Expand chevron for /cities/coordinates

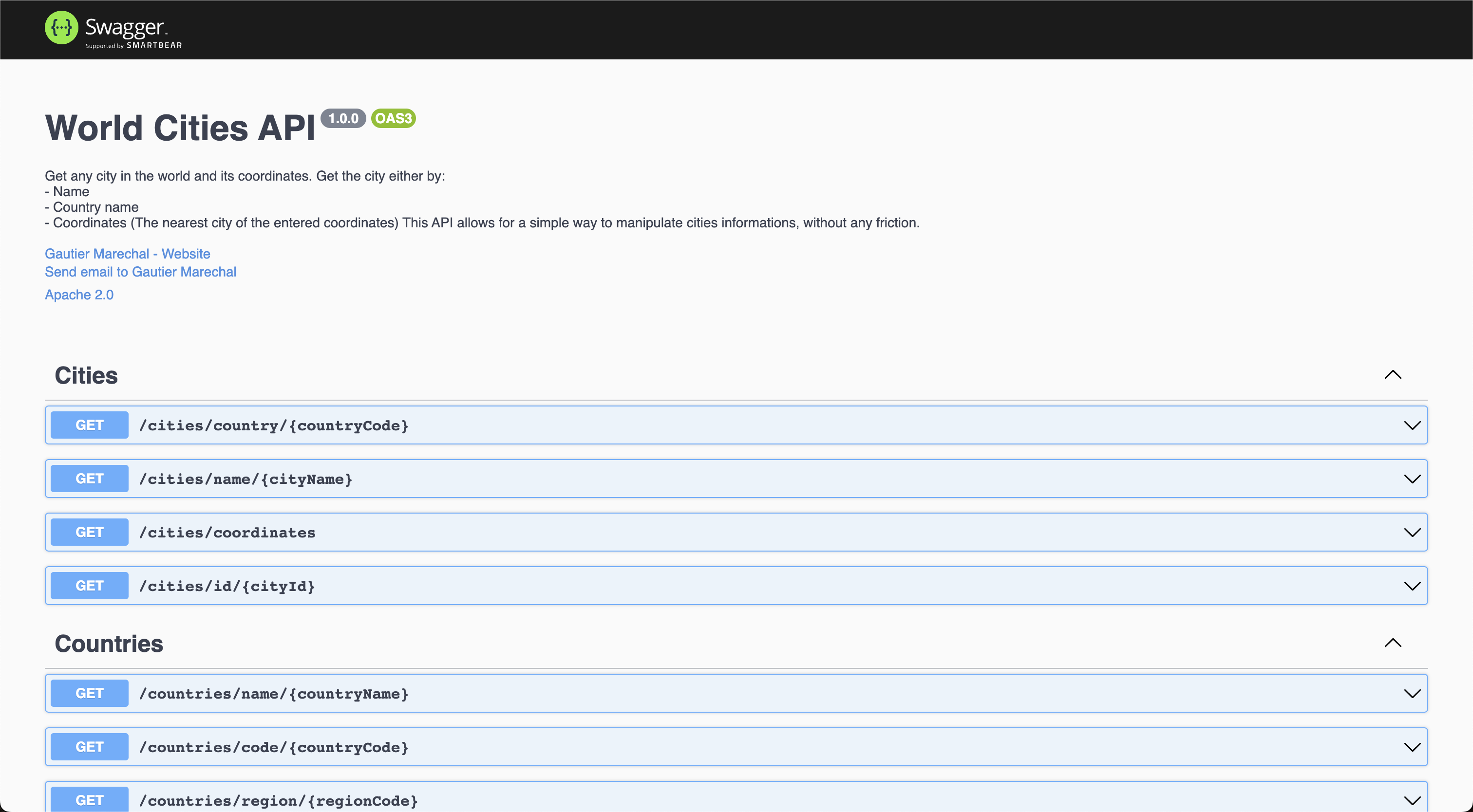tap(1412, 533)
